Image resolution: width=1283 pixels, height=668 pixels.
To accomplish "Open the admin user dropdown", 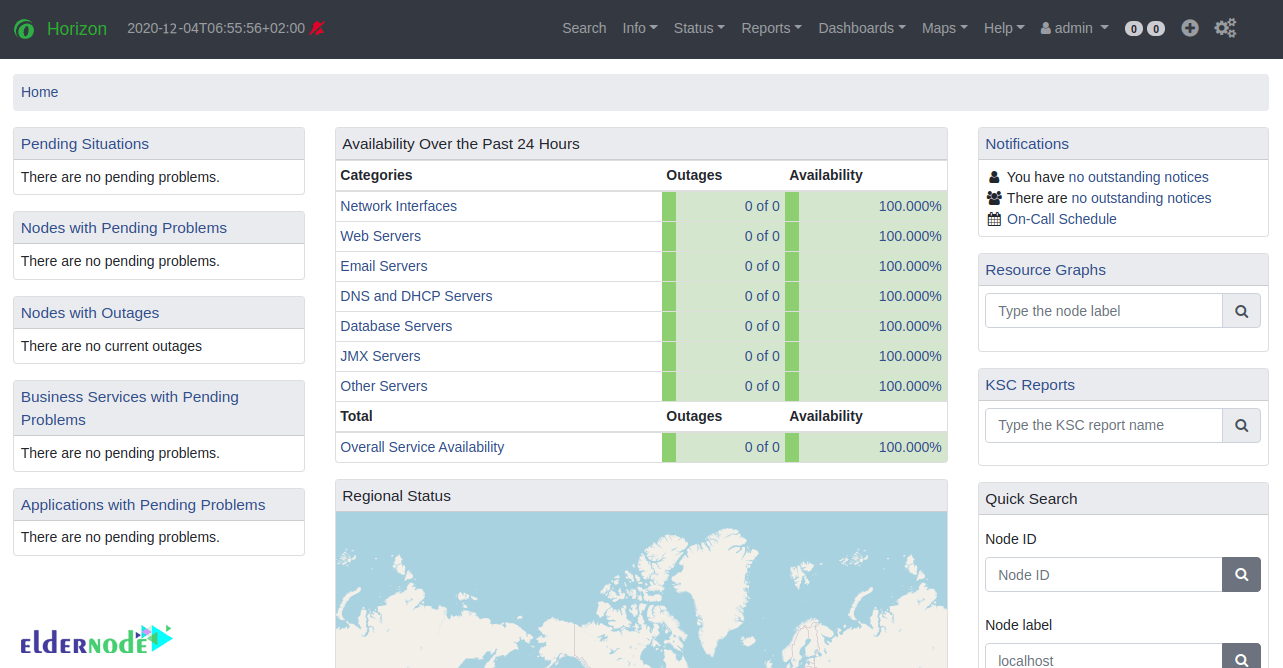I will (x=1073, y=28).
